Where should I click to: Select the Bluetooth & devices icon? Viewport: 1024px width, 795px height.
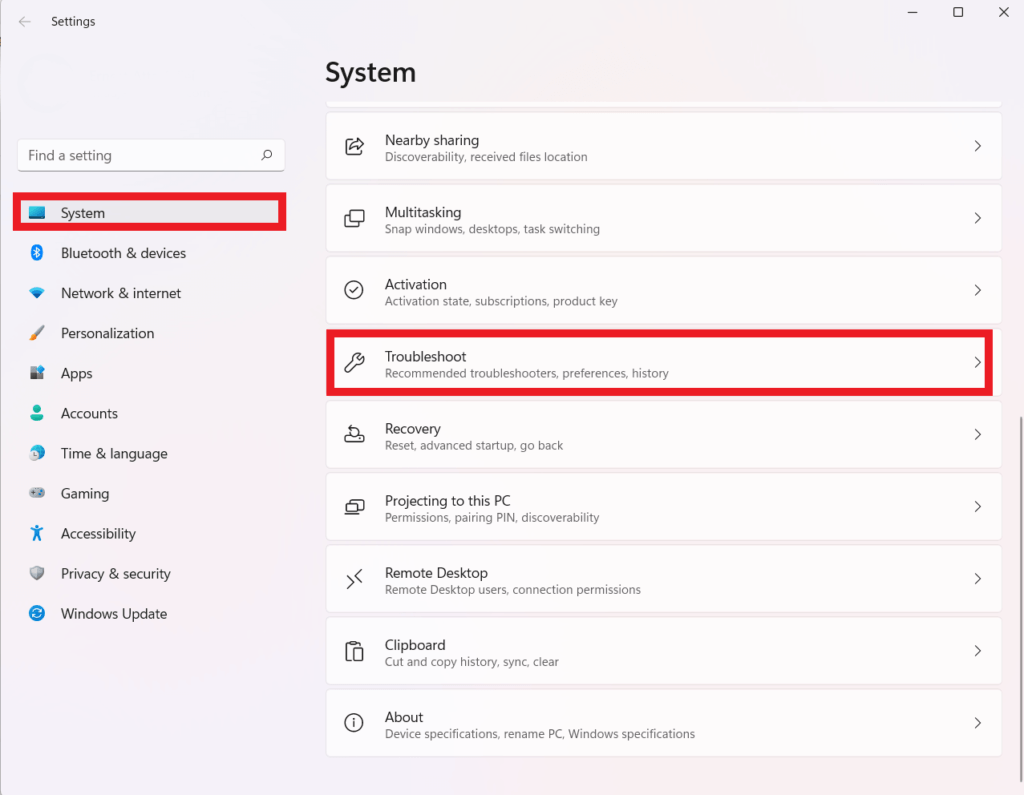pos(37,253)
